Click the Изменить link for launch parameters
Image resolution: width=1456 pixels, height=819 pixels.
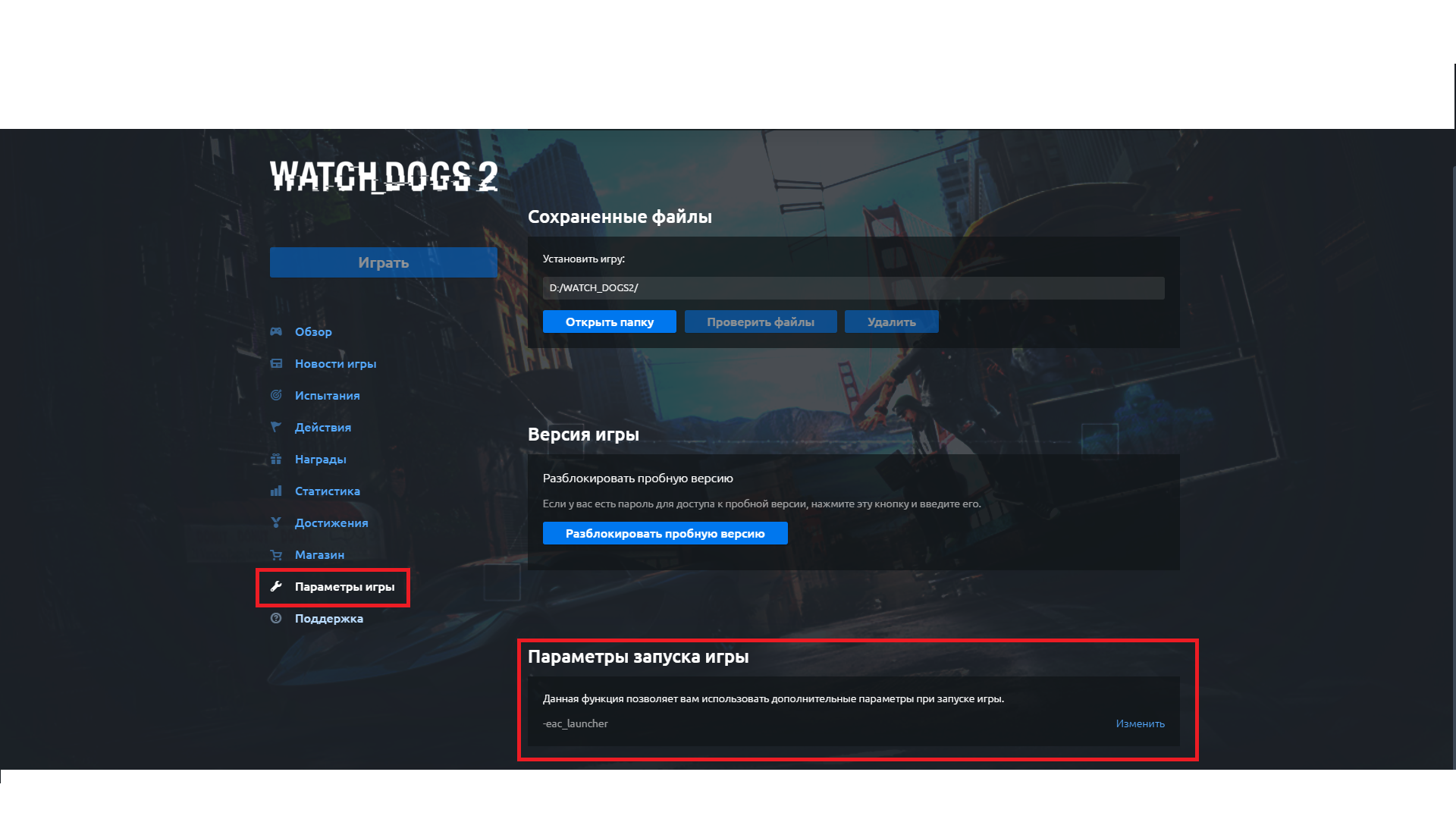coord(1140,723)
